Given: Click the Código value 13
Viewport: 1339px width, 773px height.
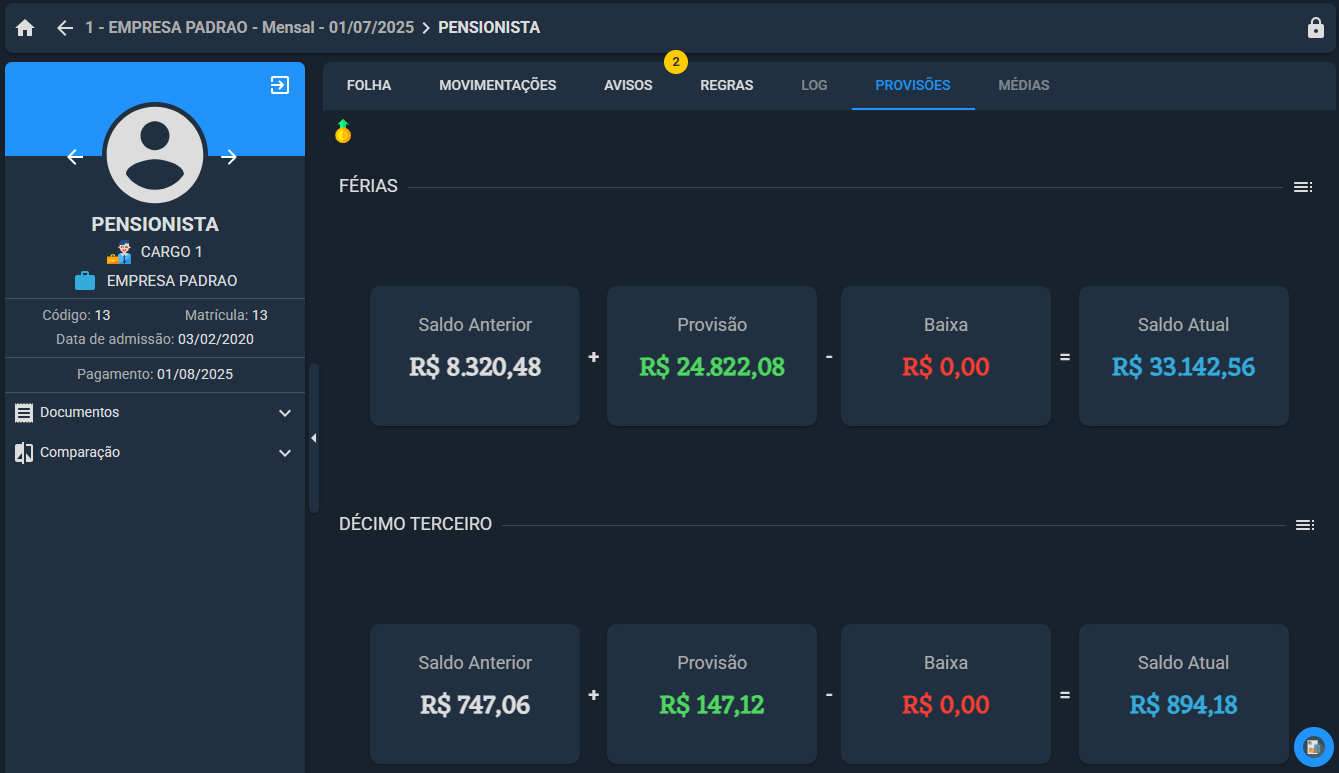Looking at the screenshot, I should coord(103,316).
